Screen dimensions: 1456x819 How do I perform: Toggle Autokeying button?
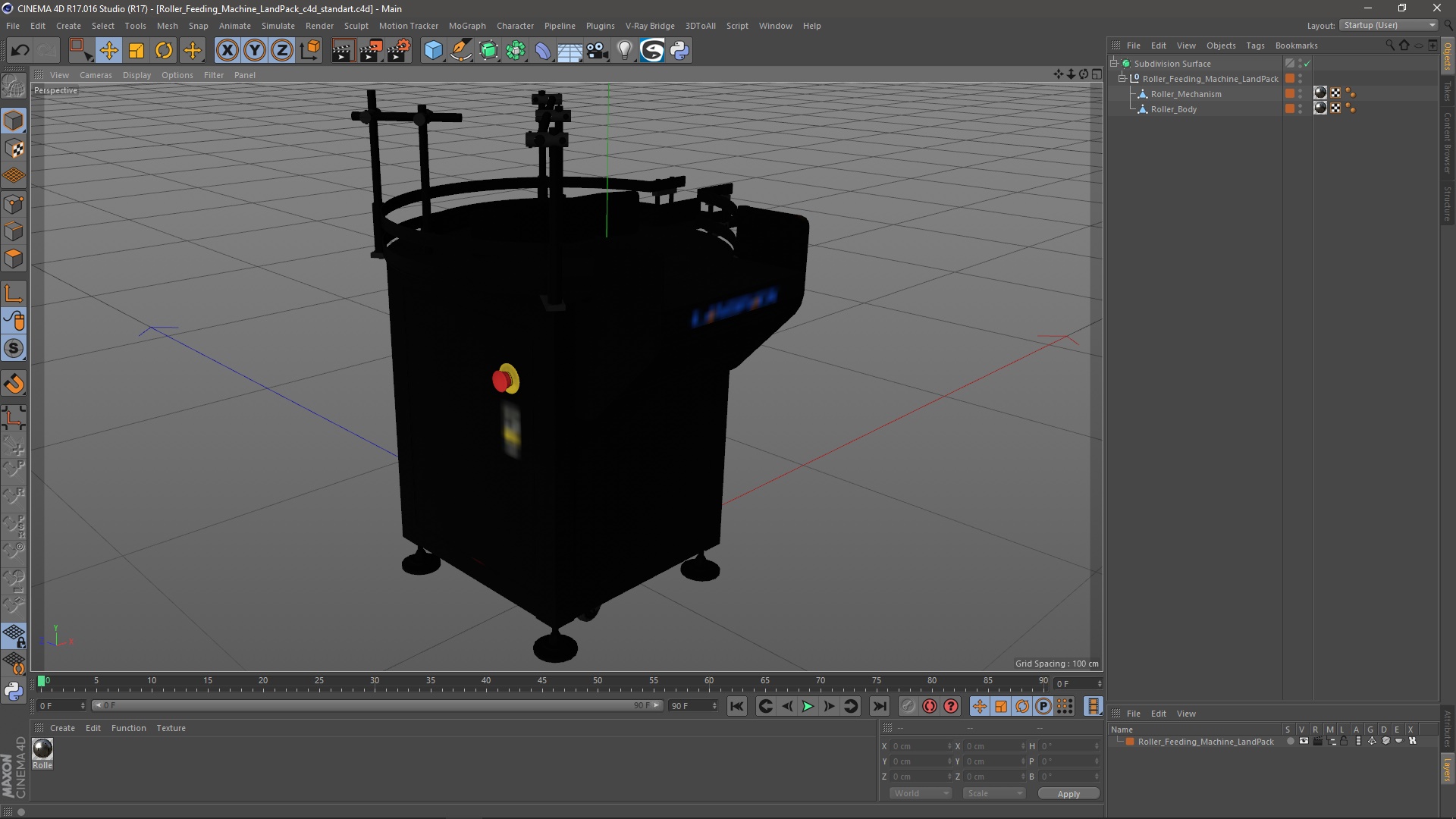[x=930, y=707]
